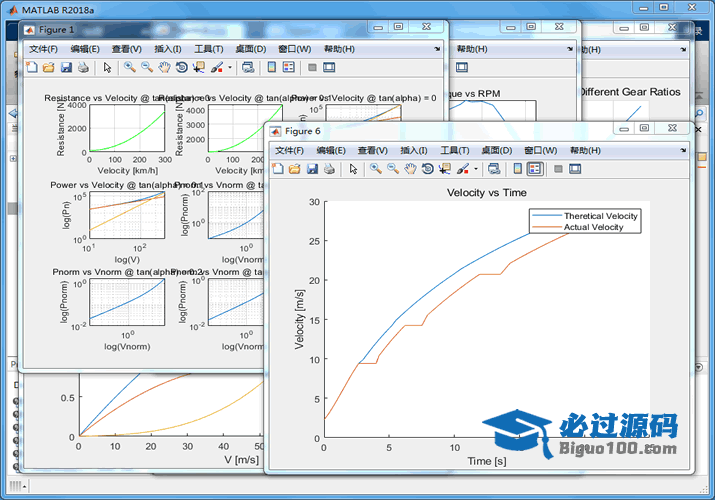Select the Pan hand tool in Figure 6

coord(410,169)
